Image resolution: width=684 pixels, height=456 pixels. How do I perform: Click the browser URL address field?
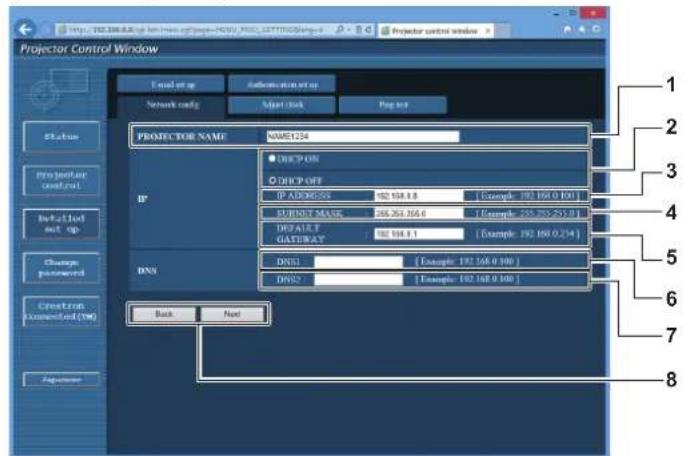point(195,30)
